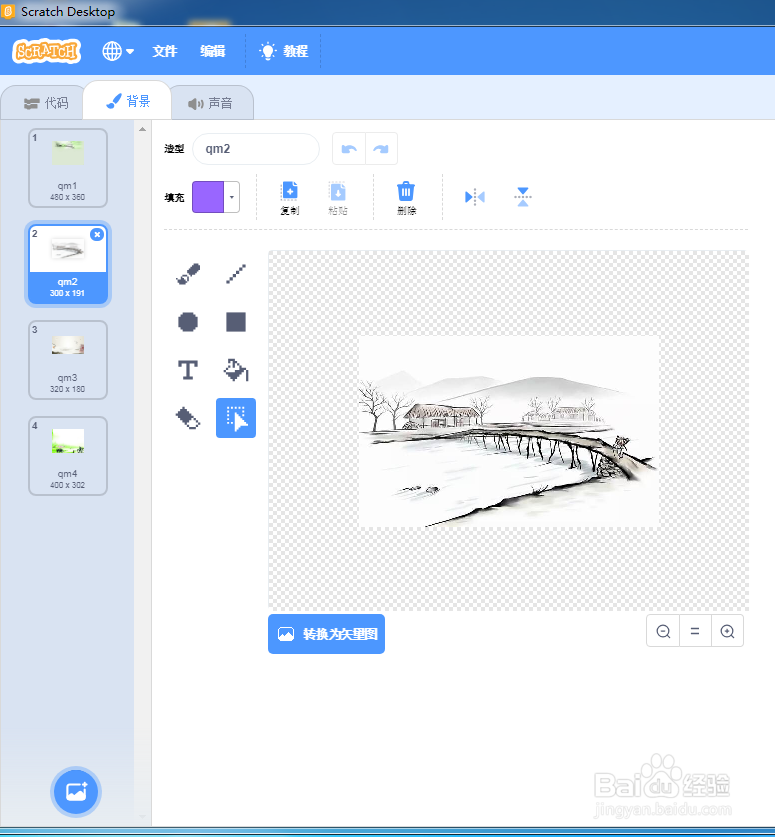
Task: Delete backdrop qm2 with its X button
Action: tap(97, 234)
